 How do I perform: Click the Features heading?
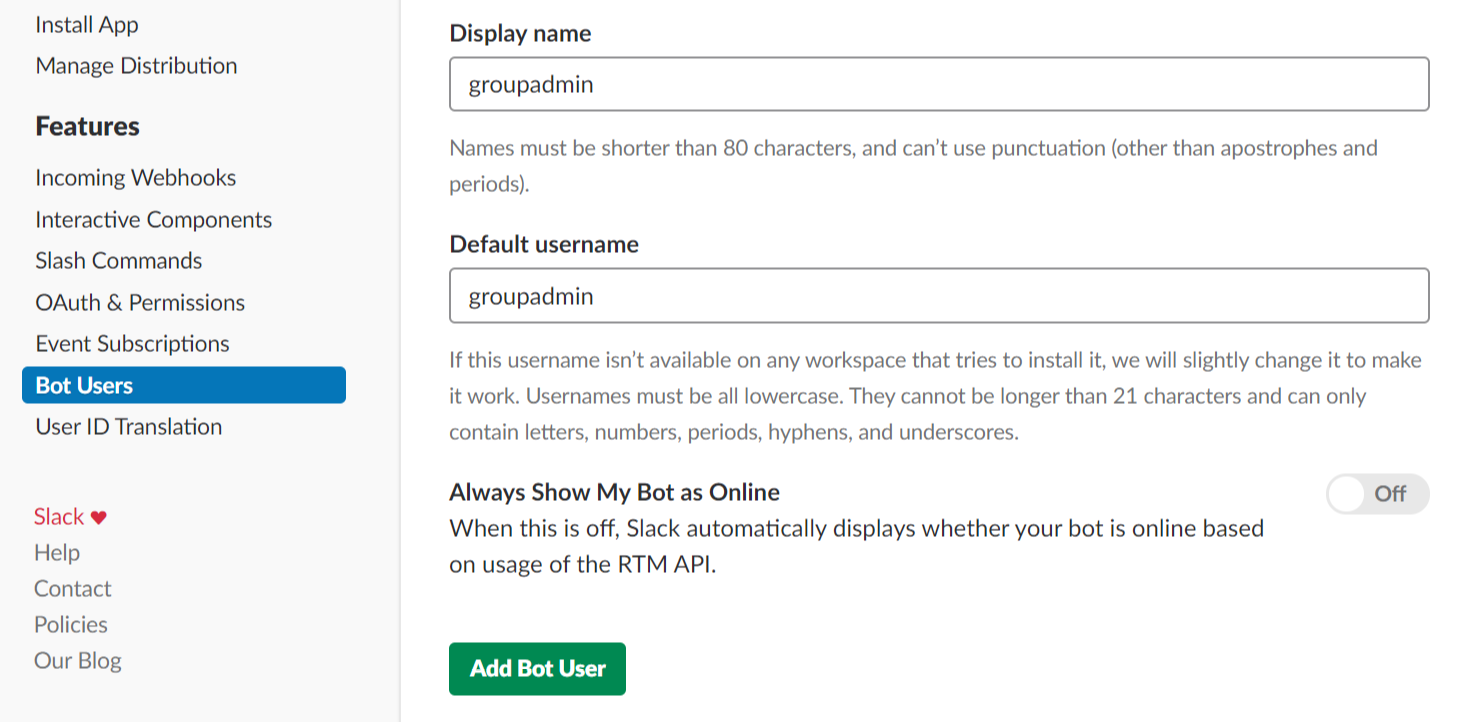[87, 127]
